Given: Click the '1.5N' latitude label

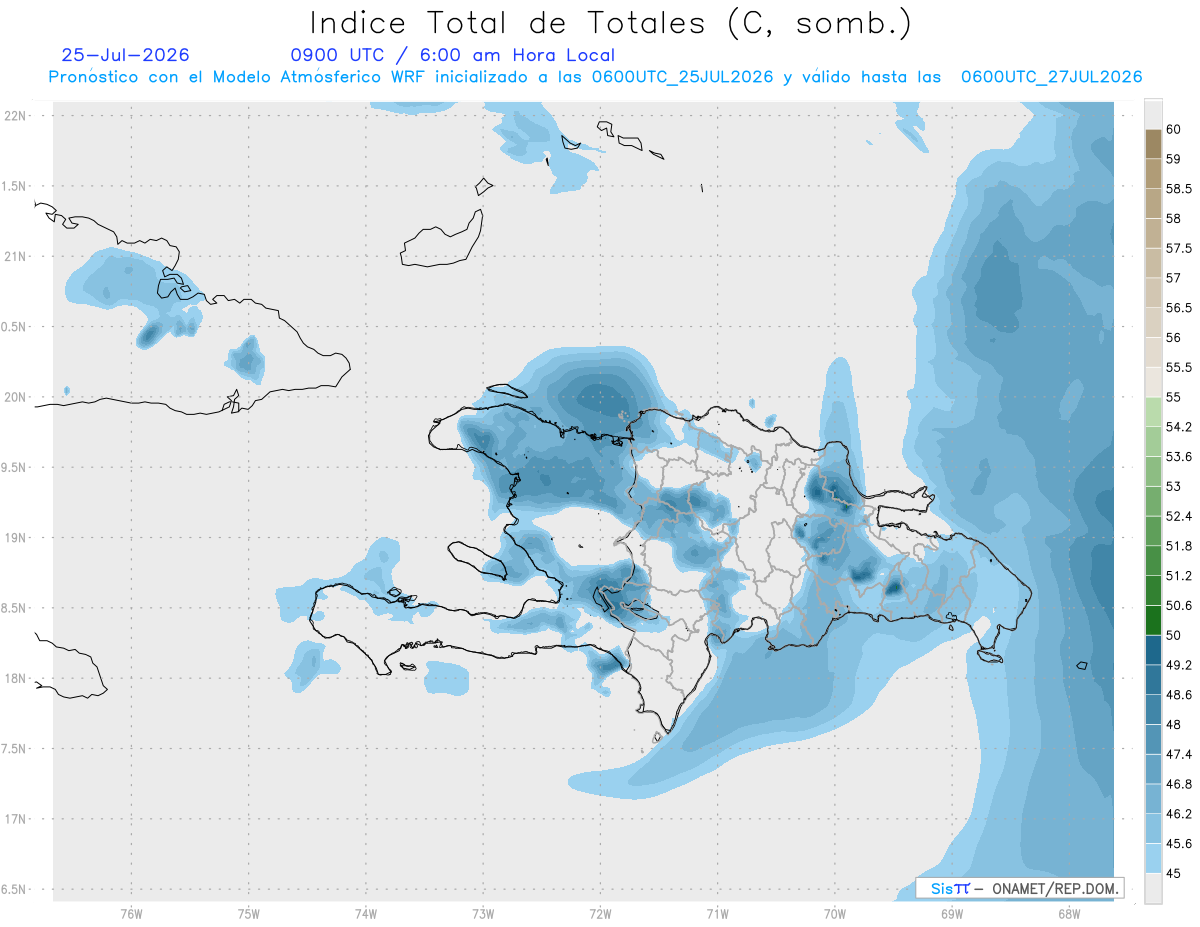Looking at the screenshot, I should (x=15, y=186).
